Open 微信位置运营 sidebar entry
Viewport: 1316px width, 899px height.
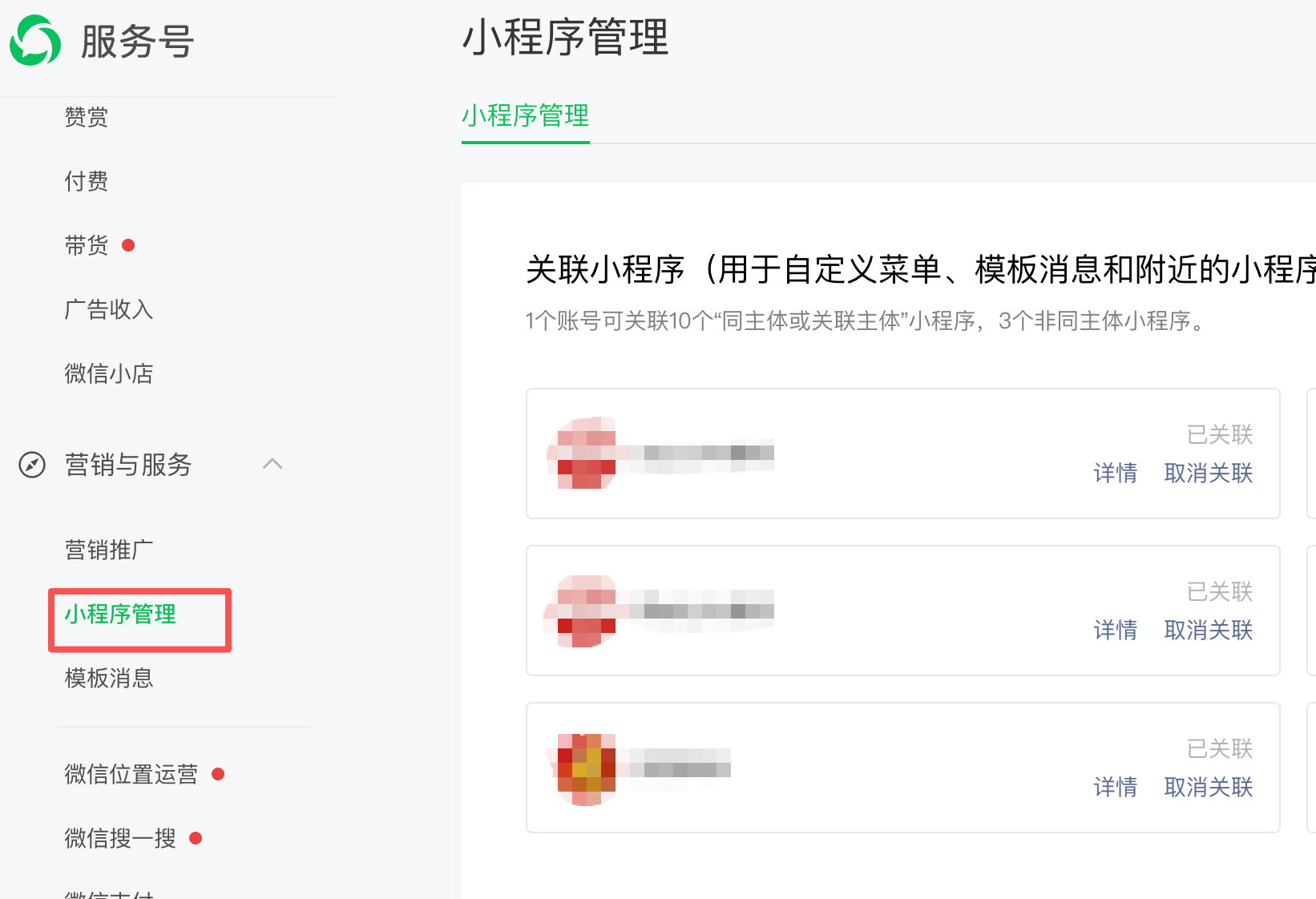click(x=131, y=774)
